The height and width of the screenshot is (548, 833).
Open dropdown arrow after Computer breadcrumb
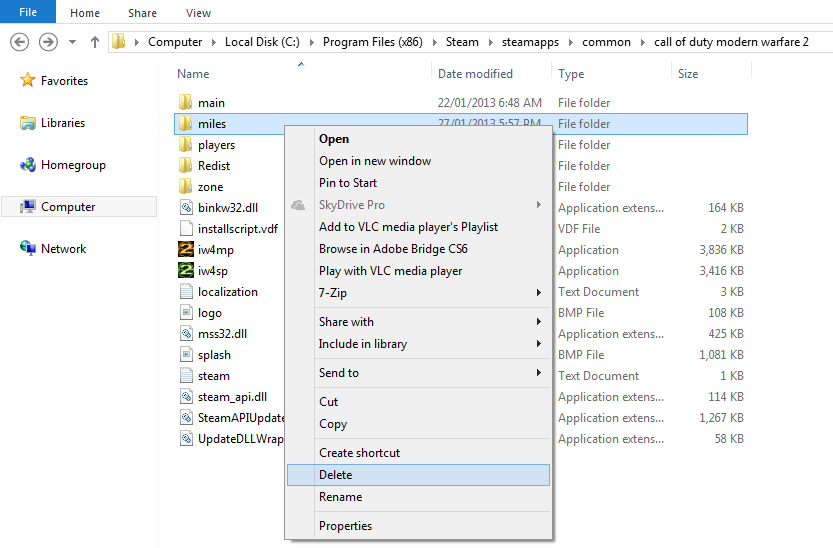[214, 42]
